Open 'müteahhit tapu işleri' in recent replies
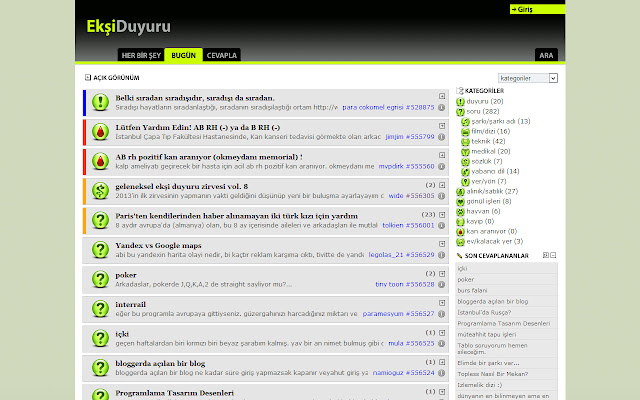640x400 pixels. pos(487,335)
